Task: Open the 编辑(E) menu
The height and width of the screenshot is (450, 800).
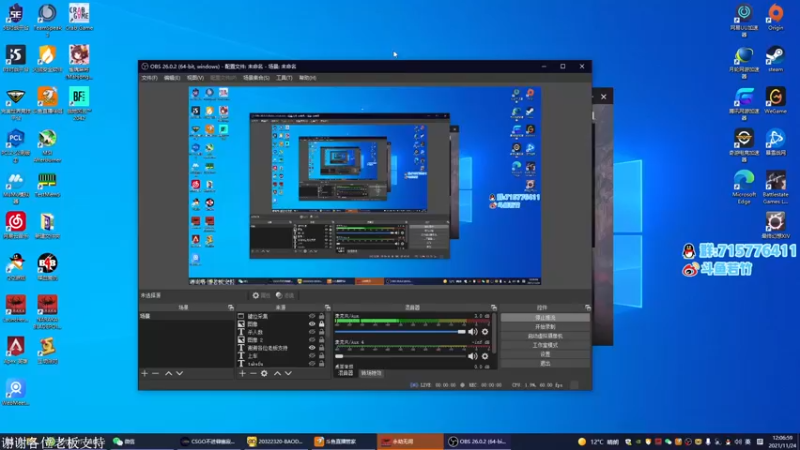Action: point(172,78)
